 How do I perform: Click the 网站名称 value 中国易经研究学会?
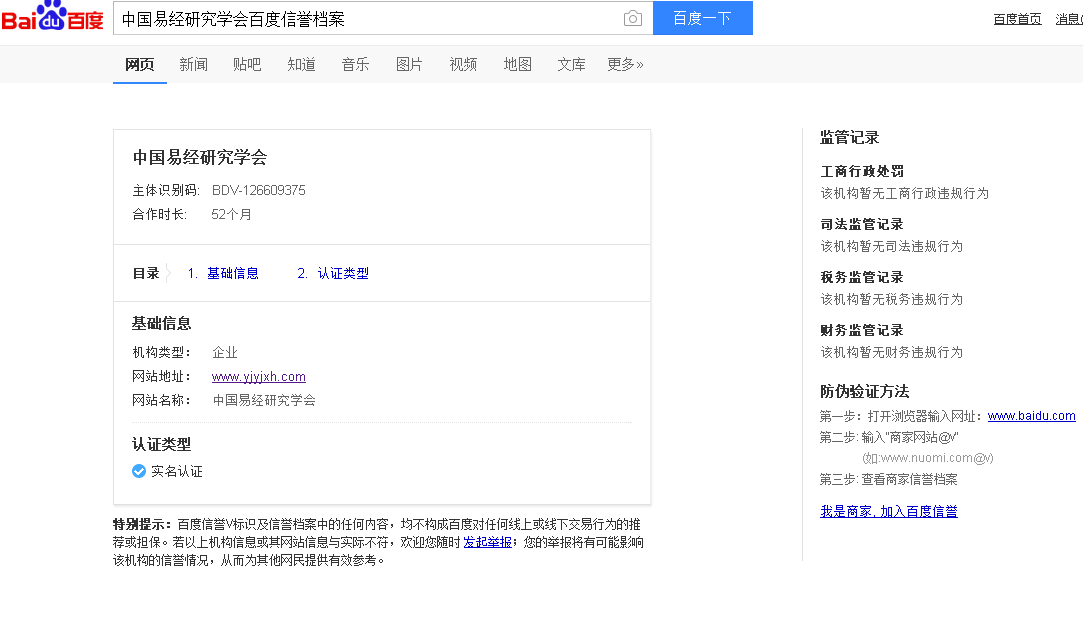264,401
